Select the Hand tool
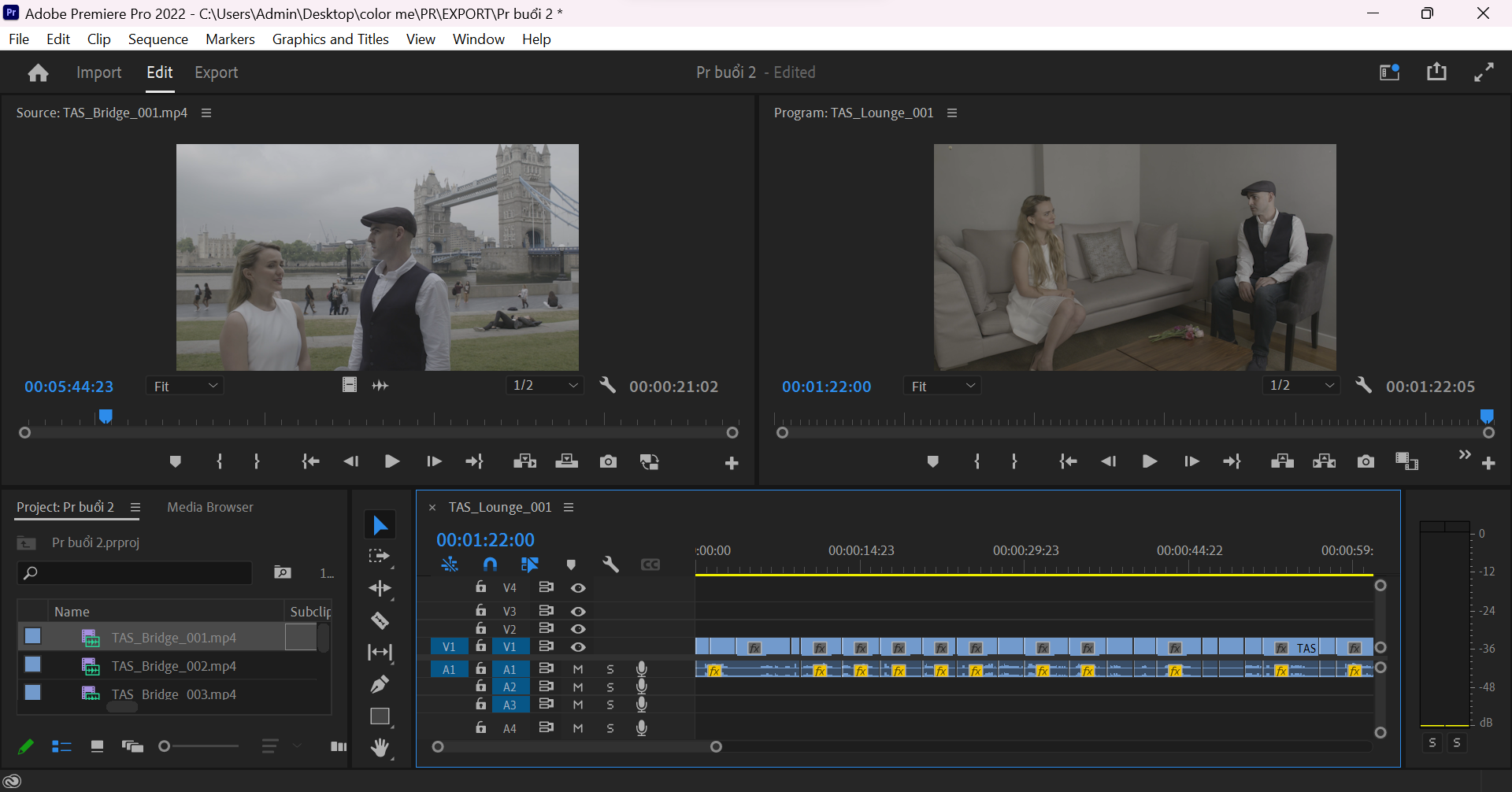Viewport: 1512px width, 792px height. [x=380, y=748]
